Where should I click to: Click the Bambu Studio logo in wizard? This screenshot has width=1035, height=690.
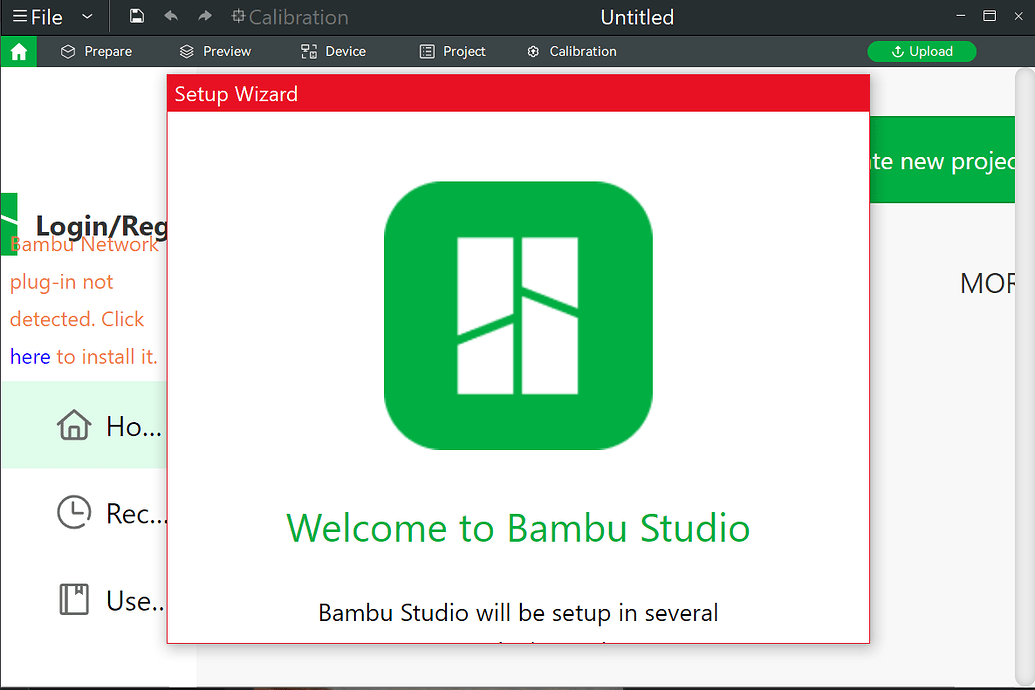pos(518,316)
